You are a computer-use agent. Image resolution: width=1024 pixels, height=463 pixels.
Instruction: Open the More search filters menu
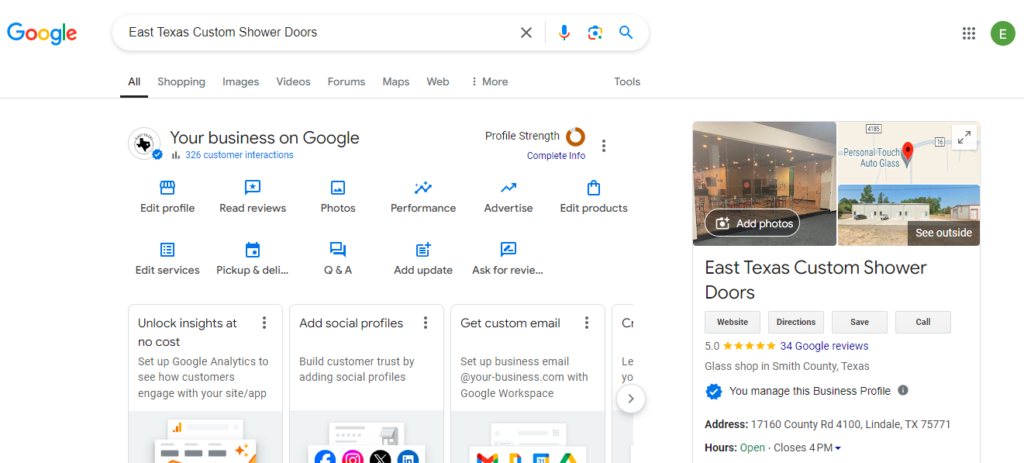(x=489, y=82)
